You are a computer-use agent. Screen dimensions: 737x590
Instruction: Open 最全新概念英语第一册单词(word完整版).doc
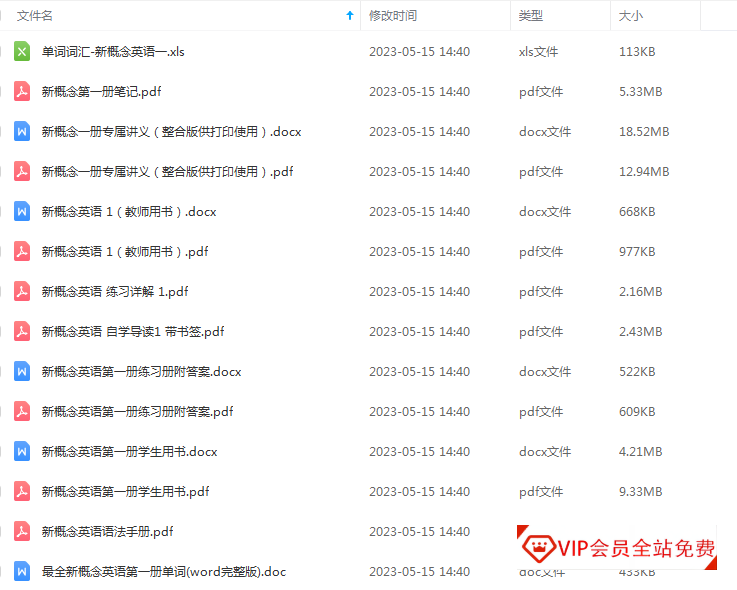tap(164, 571)
